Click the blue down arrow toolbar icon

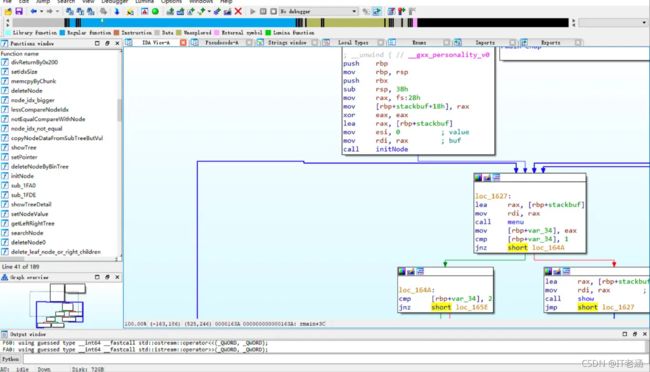117,11
